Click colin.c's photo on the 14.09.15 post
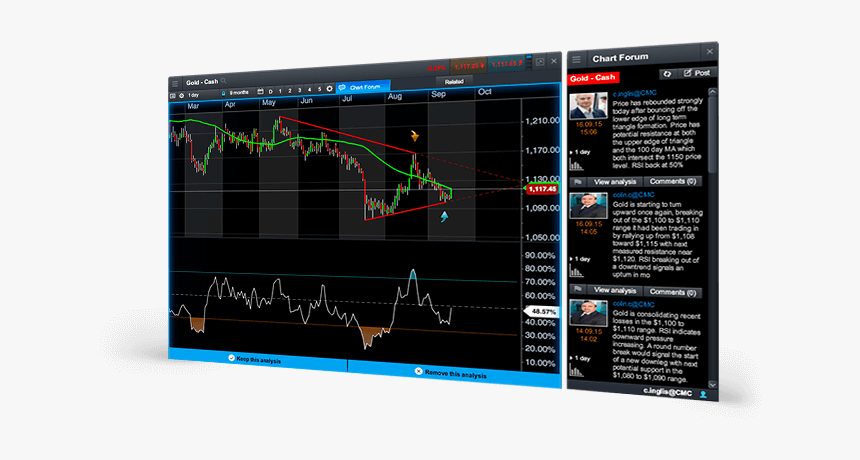The image size is (860, 460). (588, 313)
